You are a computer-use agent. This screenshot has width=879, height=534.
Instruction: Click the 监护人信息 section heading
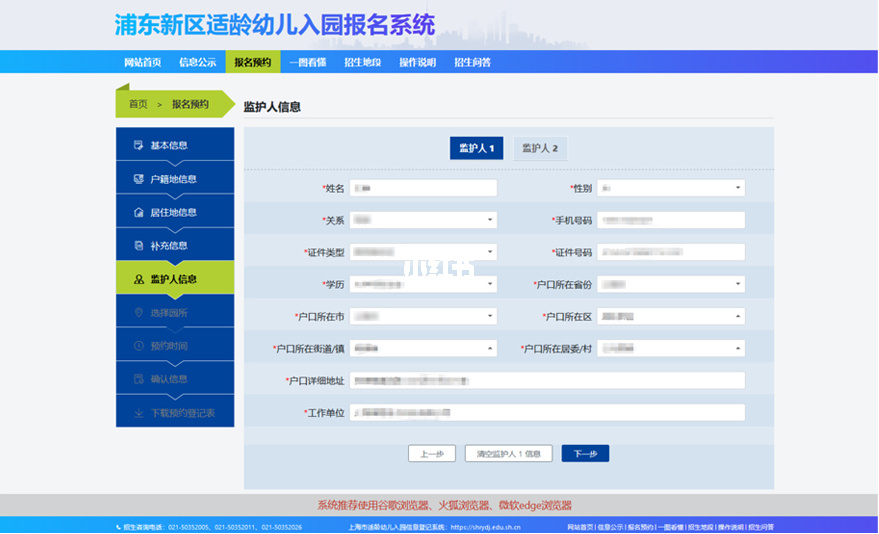[x=272, y=107]
